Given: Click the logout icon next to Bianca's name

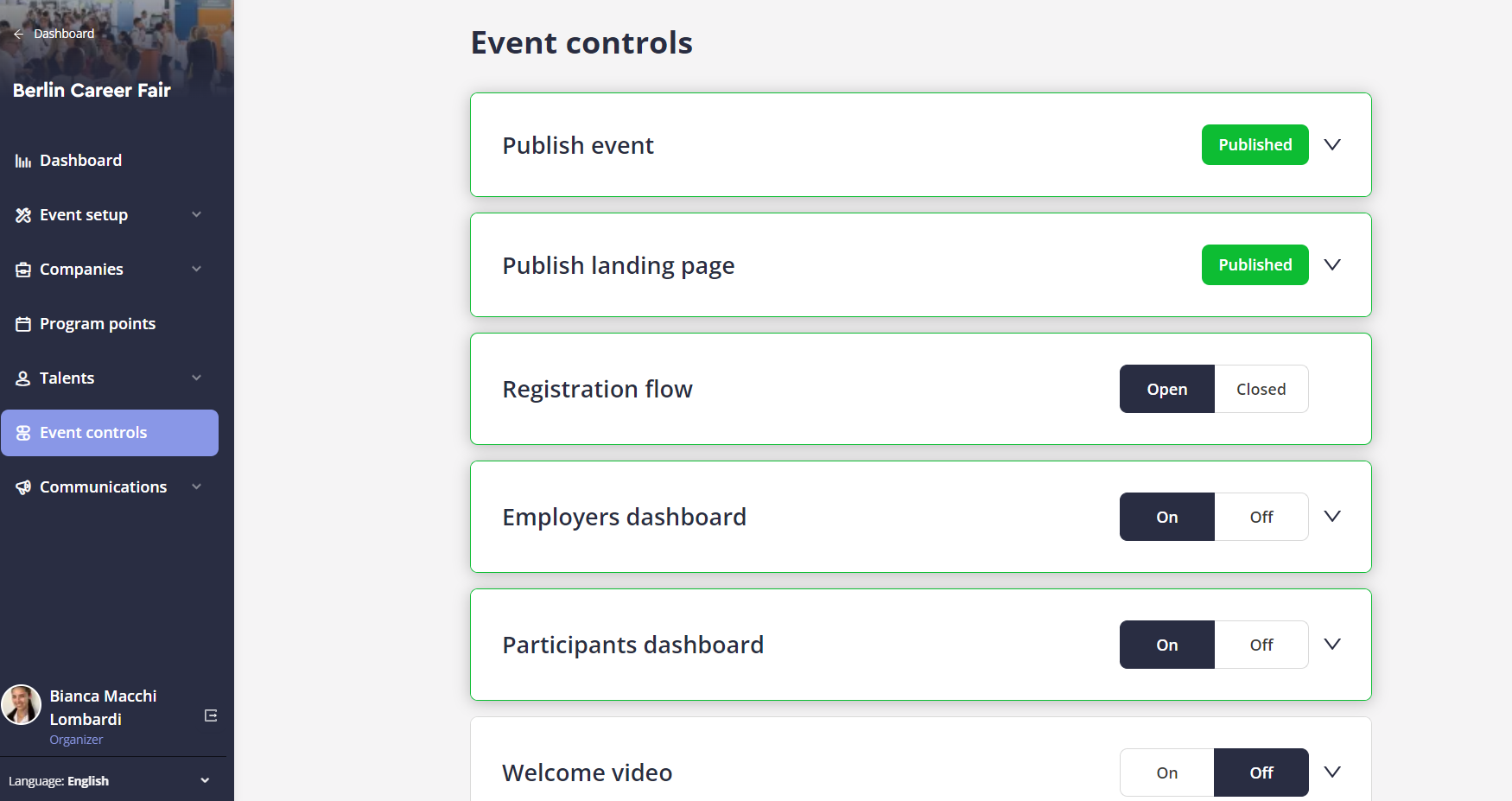Looking at the screenshot, I should click(x=211, y=715).
